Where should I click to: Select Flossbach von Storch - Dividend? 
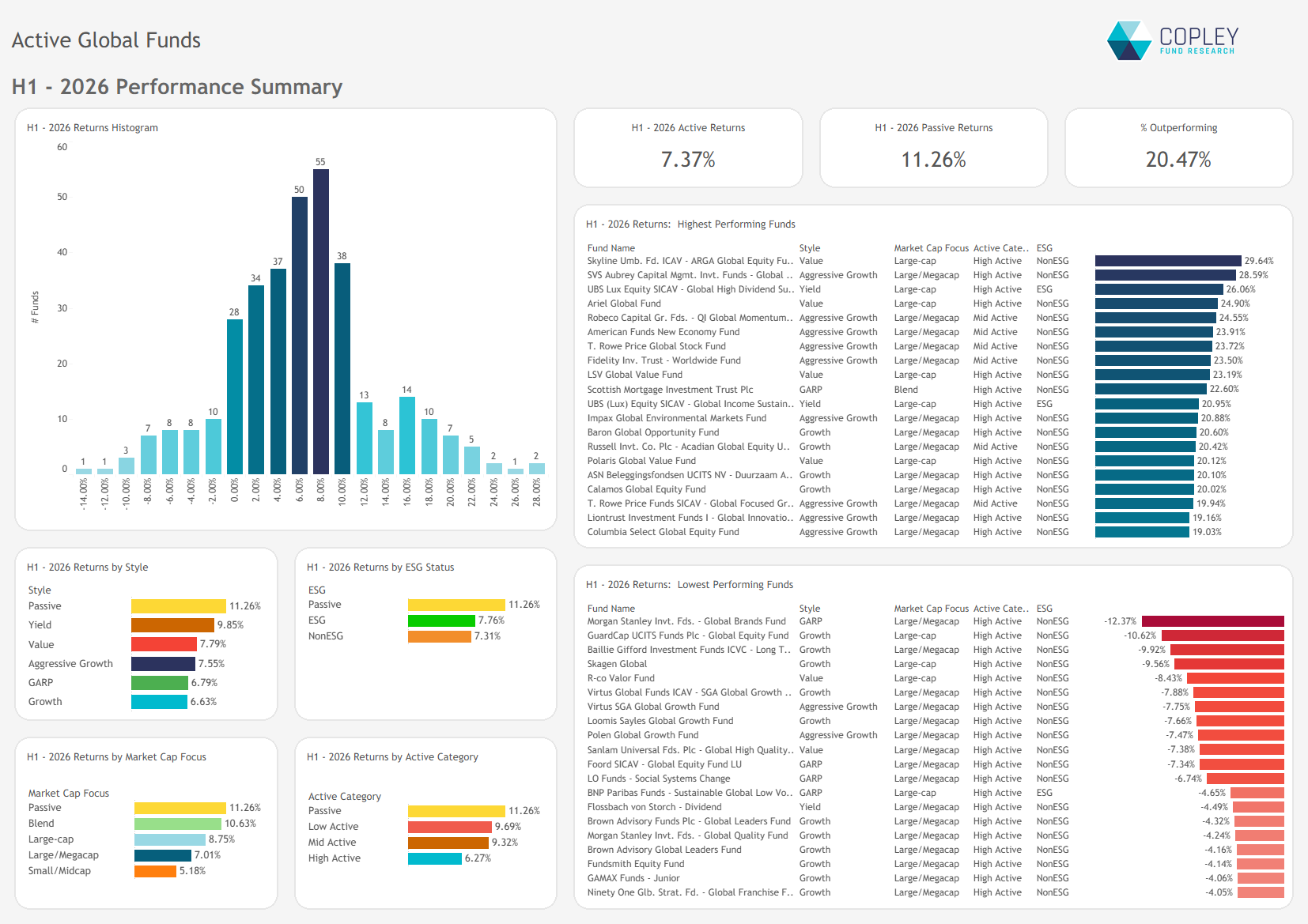[x=654, y=807]
